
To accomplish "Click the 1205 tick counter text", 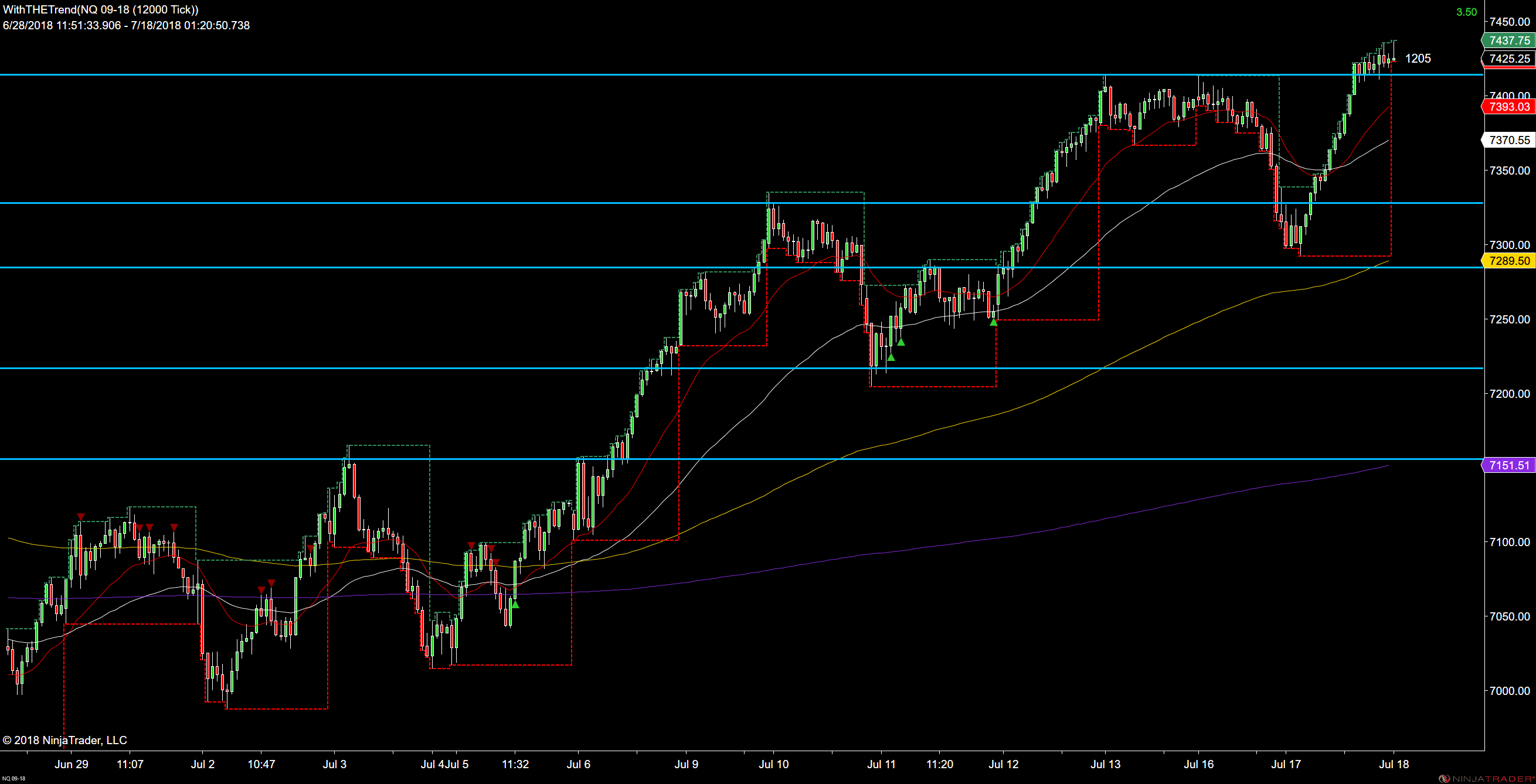I will pos(1418,59).
